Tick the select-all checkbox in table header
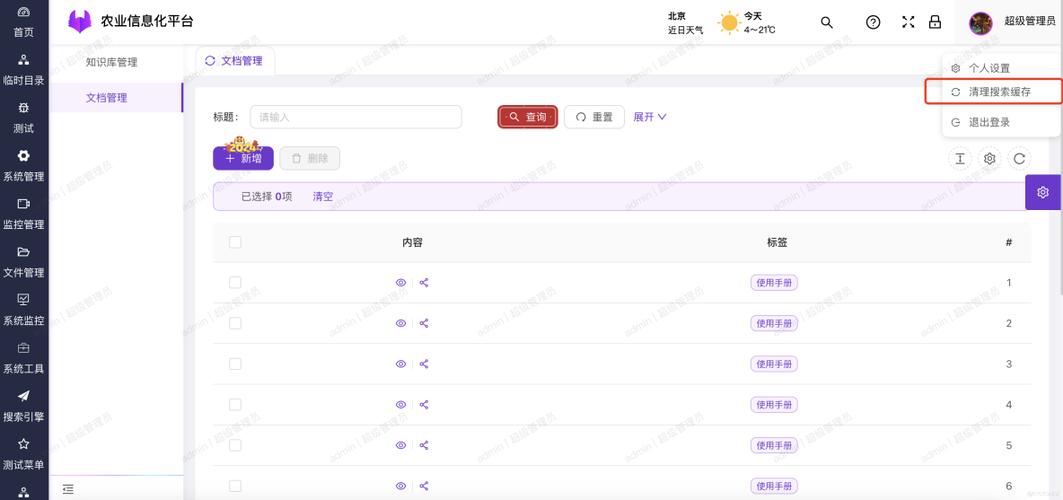 (235, 242)
